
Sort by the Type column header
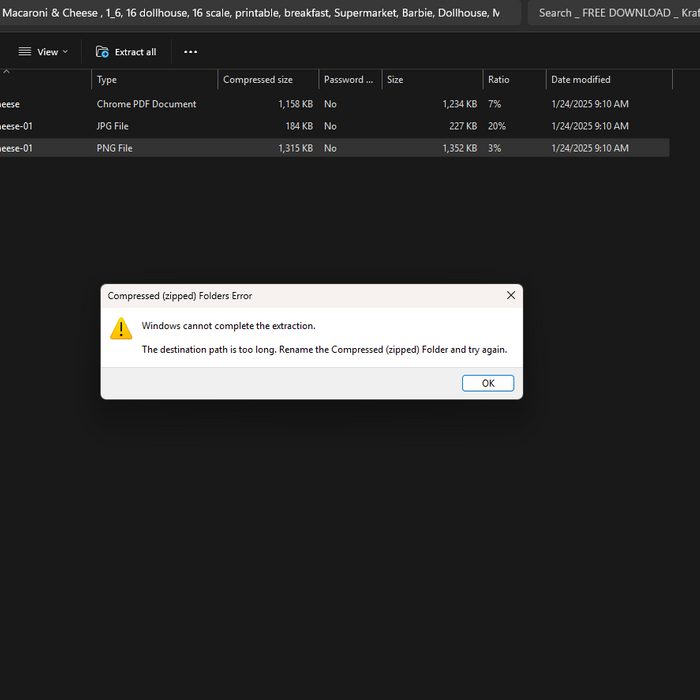[154, 79]
